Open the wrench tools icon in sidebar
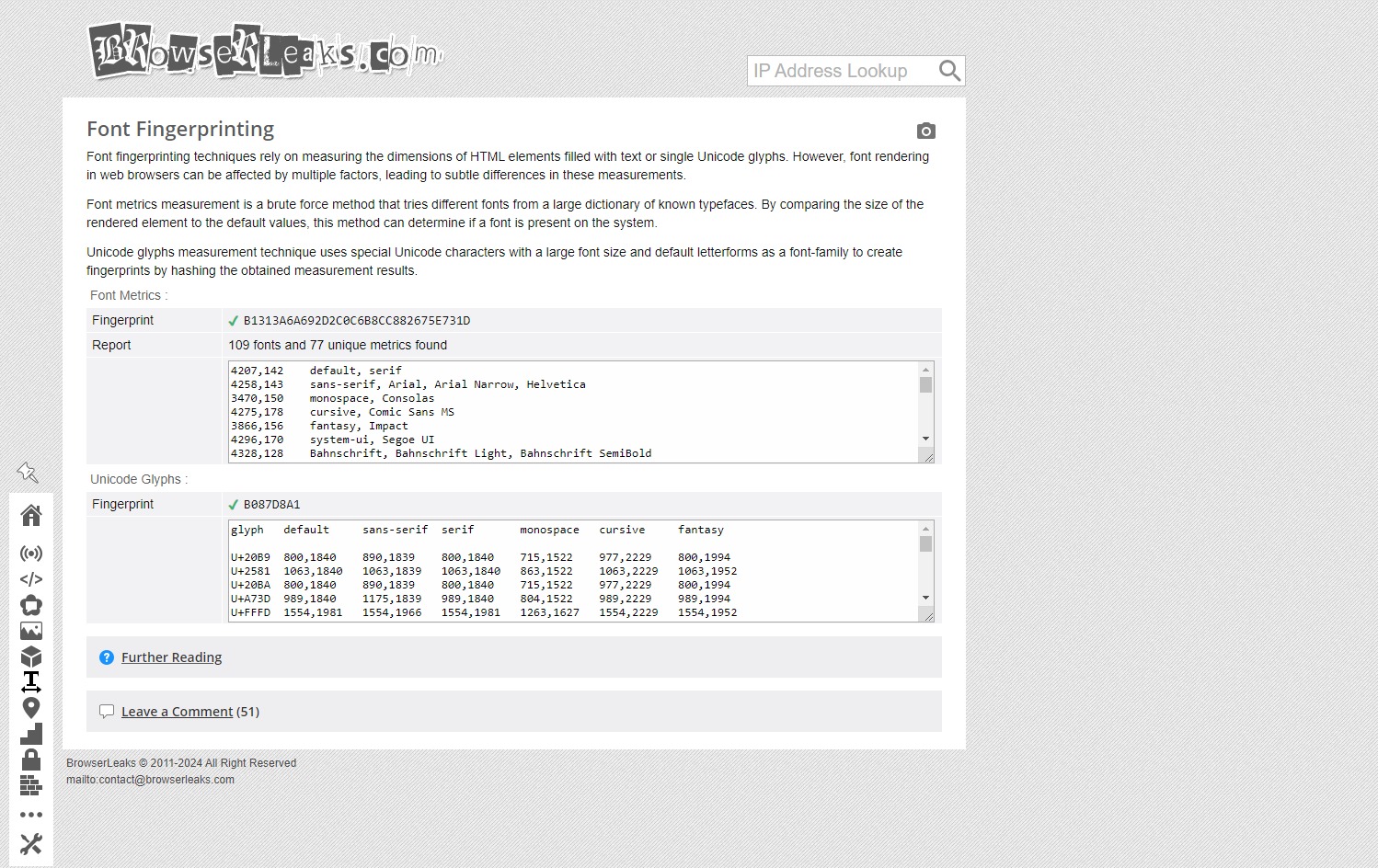Viewport: 1378px width, 868px height. (x=31, y=844)
